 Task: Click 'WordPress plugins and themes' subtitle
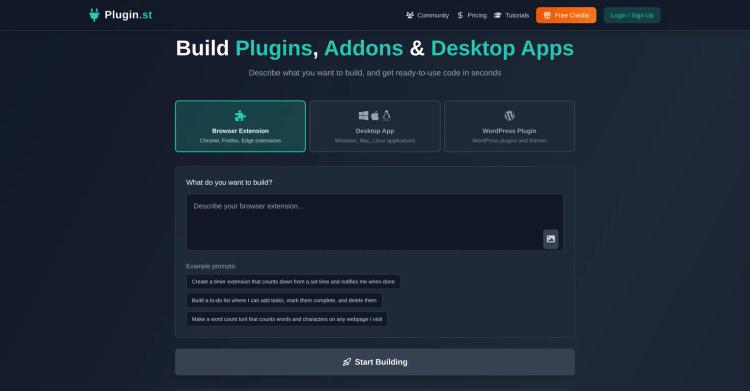[x=509, y=141]
